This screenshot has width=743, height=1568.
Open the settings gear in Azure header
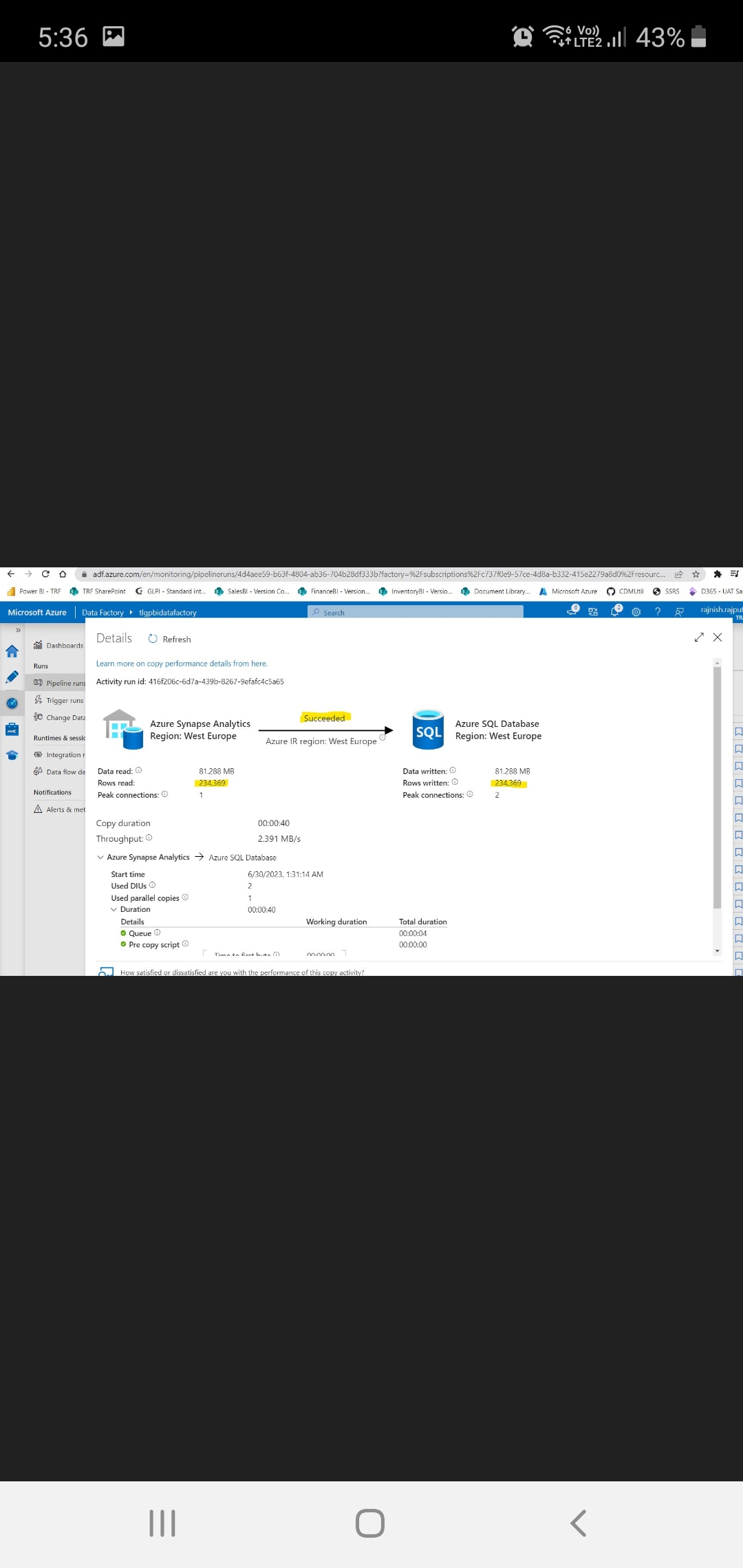636,612
